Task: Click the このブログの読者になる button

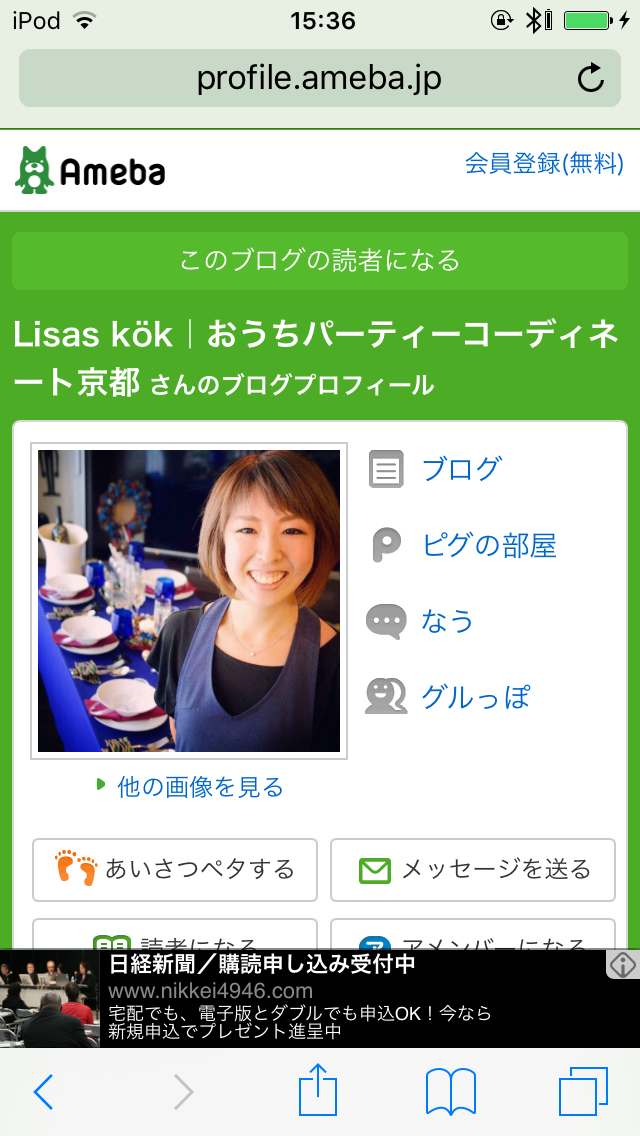Action: pos(320,260)
